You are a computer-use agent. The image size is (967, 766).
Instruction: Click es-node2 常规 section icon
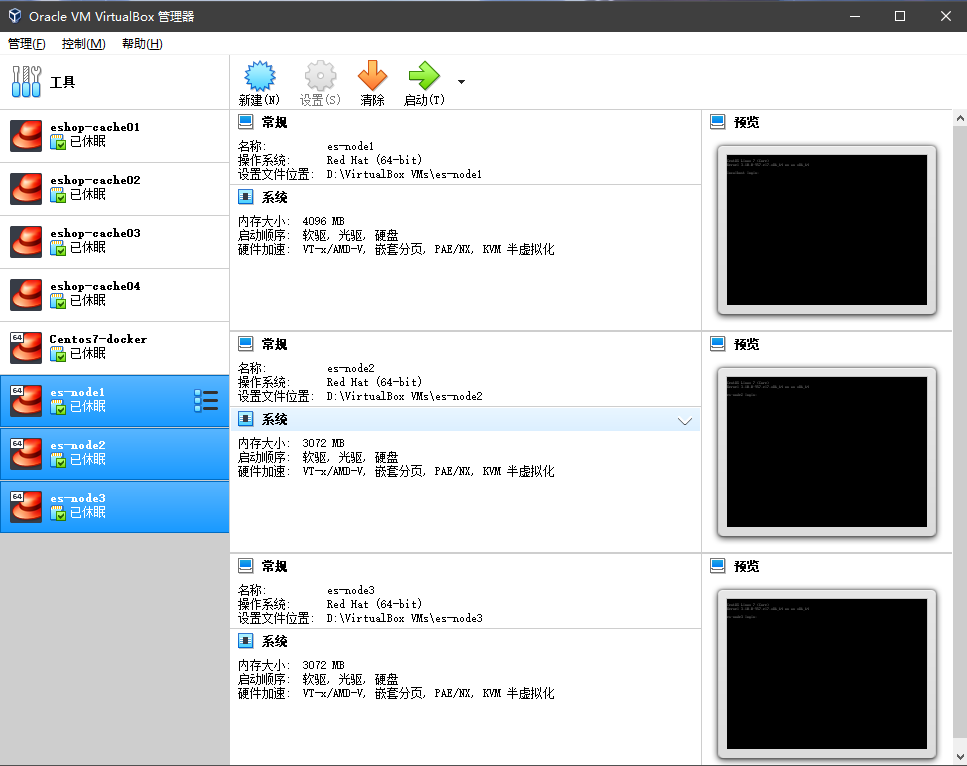(245, 344)
